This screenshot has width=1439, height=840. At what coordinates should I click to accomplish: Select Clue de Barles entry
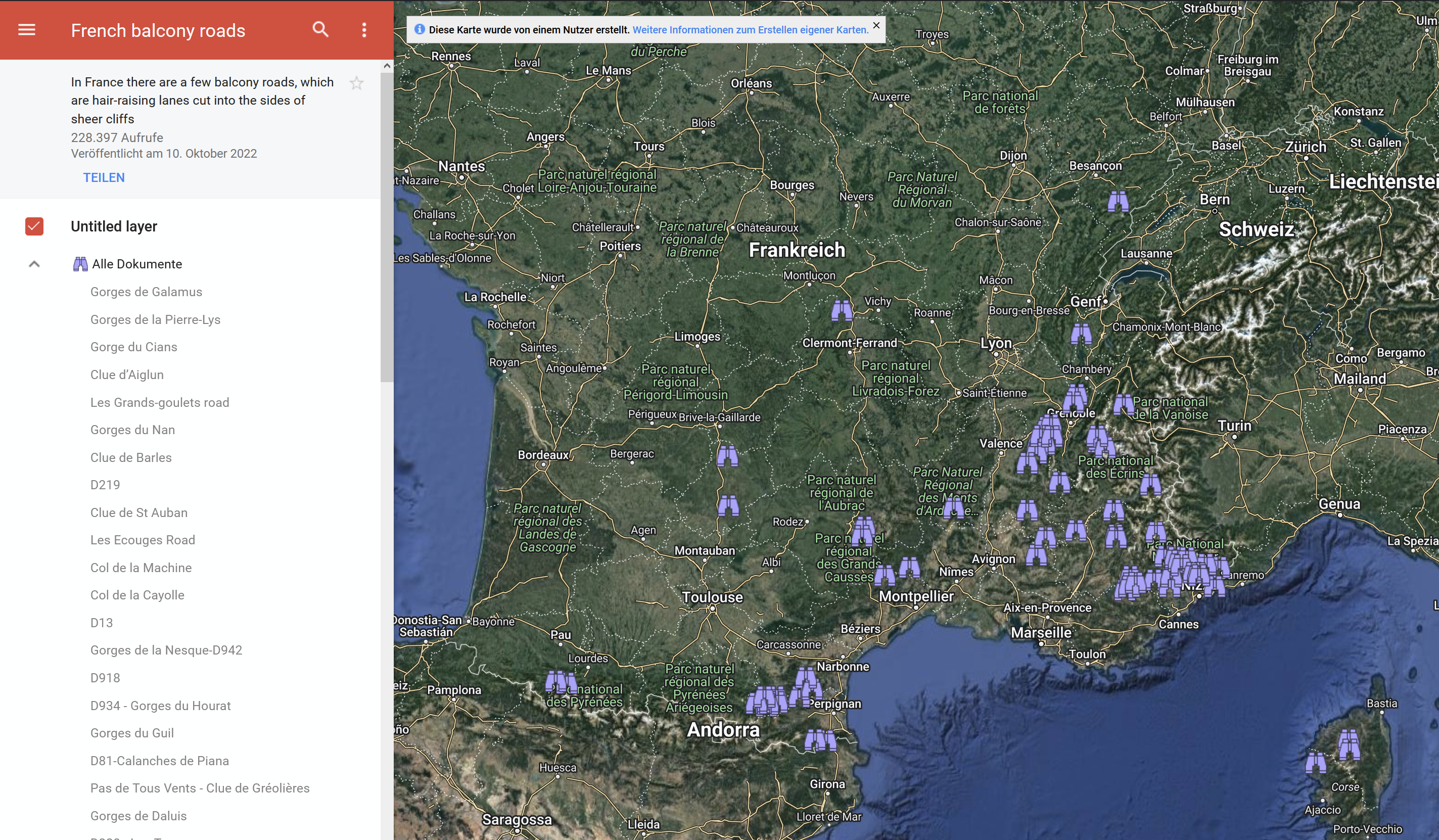pyautogui.click(x=131, y=457)
